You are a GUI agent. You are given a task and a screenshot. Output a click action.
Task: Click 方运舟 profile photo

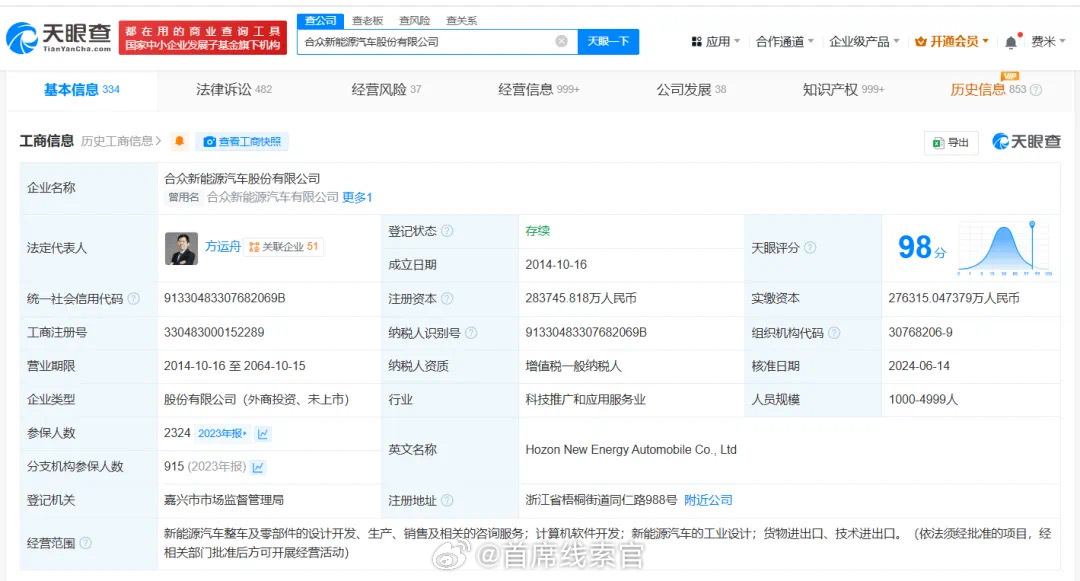[x=181, y=248]
